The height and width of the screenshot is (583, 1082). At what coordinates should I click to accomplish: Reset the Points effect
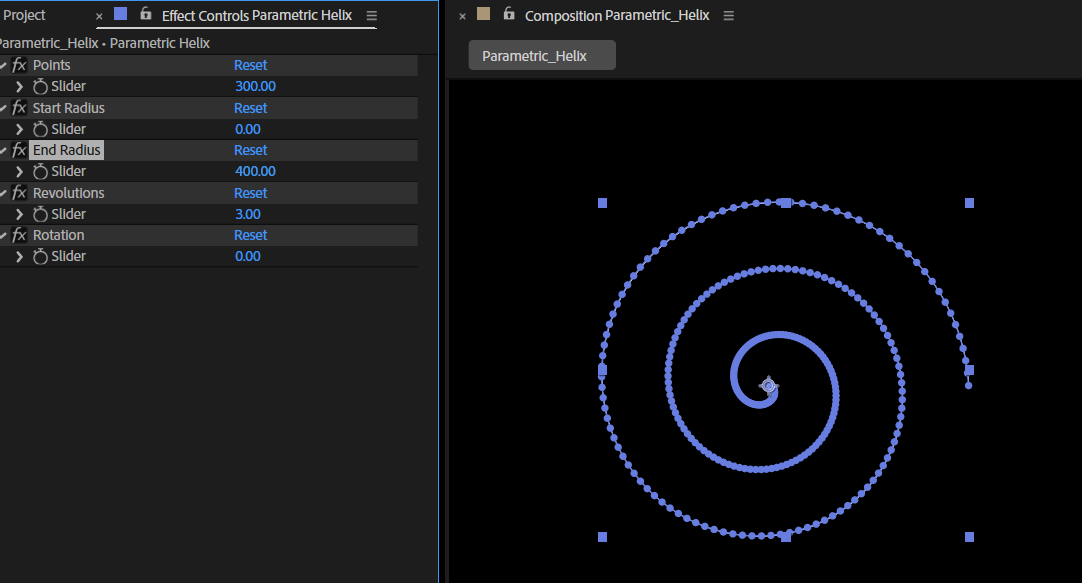(250, 66)
